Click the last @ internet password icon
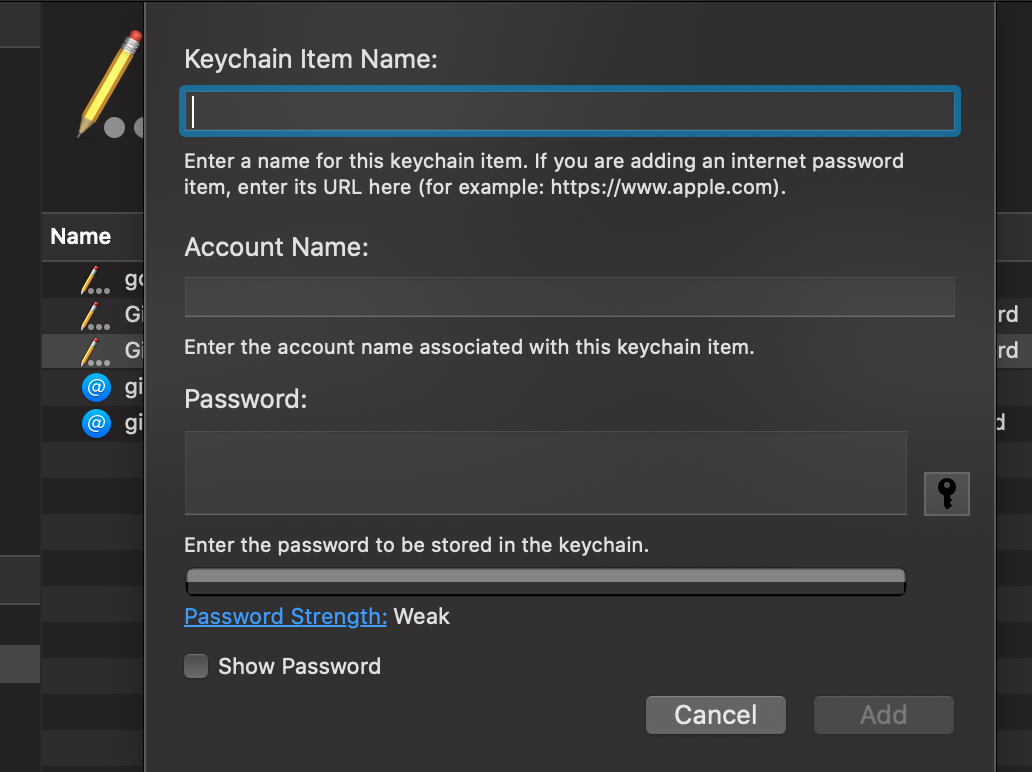 95,423
